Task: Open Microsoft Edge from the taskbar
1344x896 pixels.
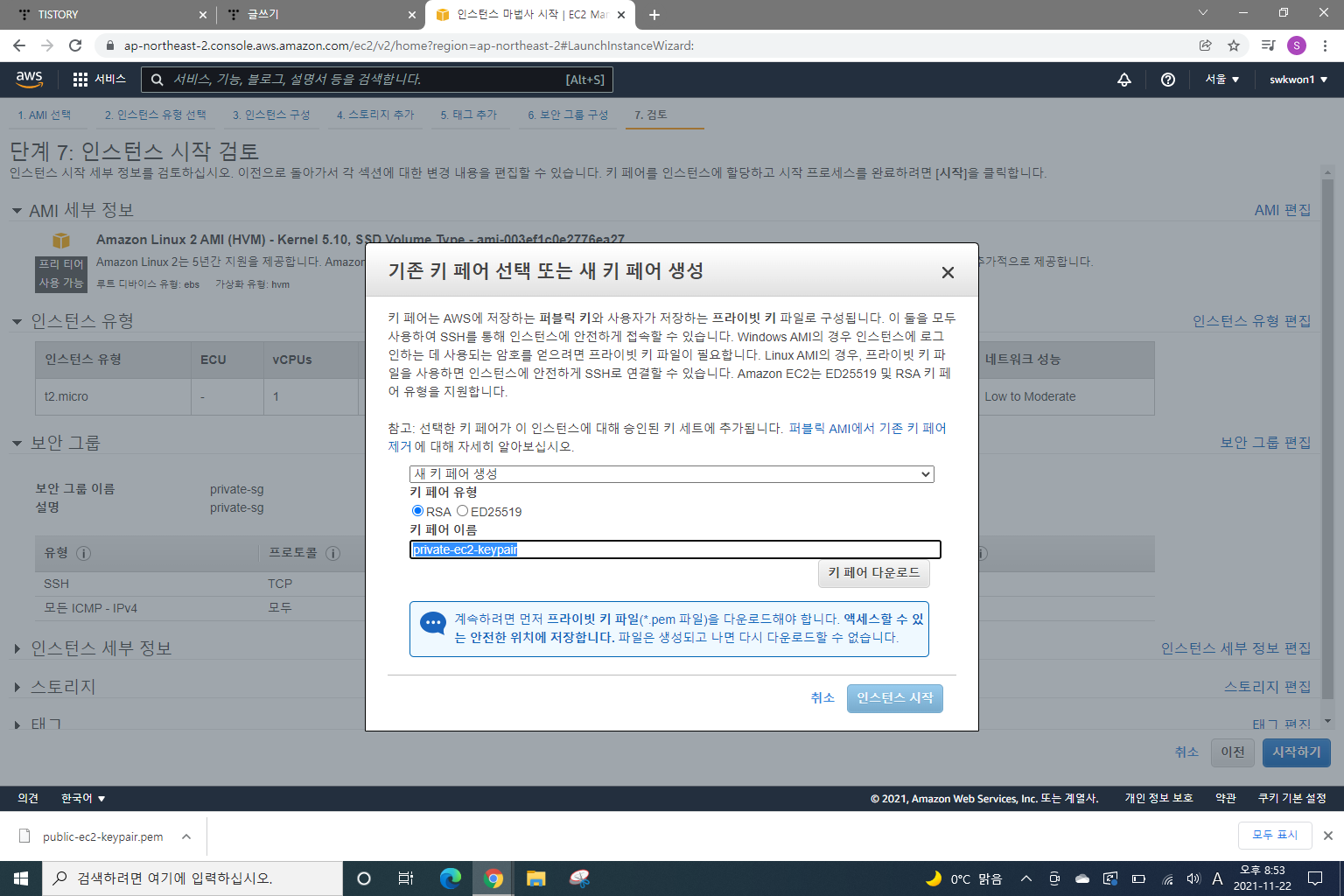Action: point(451,878)
